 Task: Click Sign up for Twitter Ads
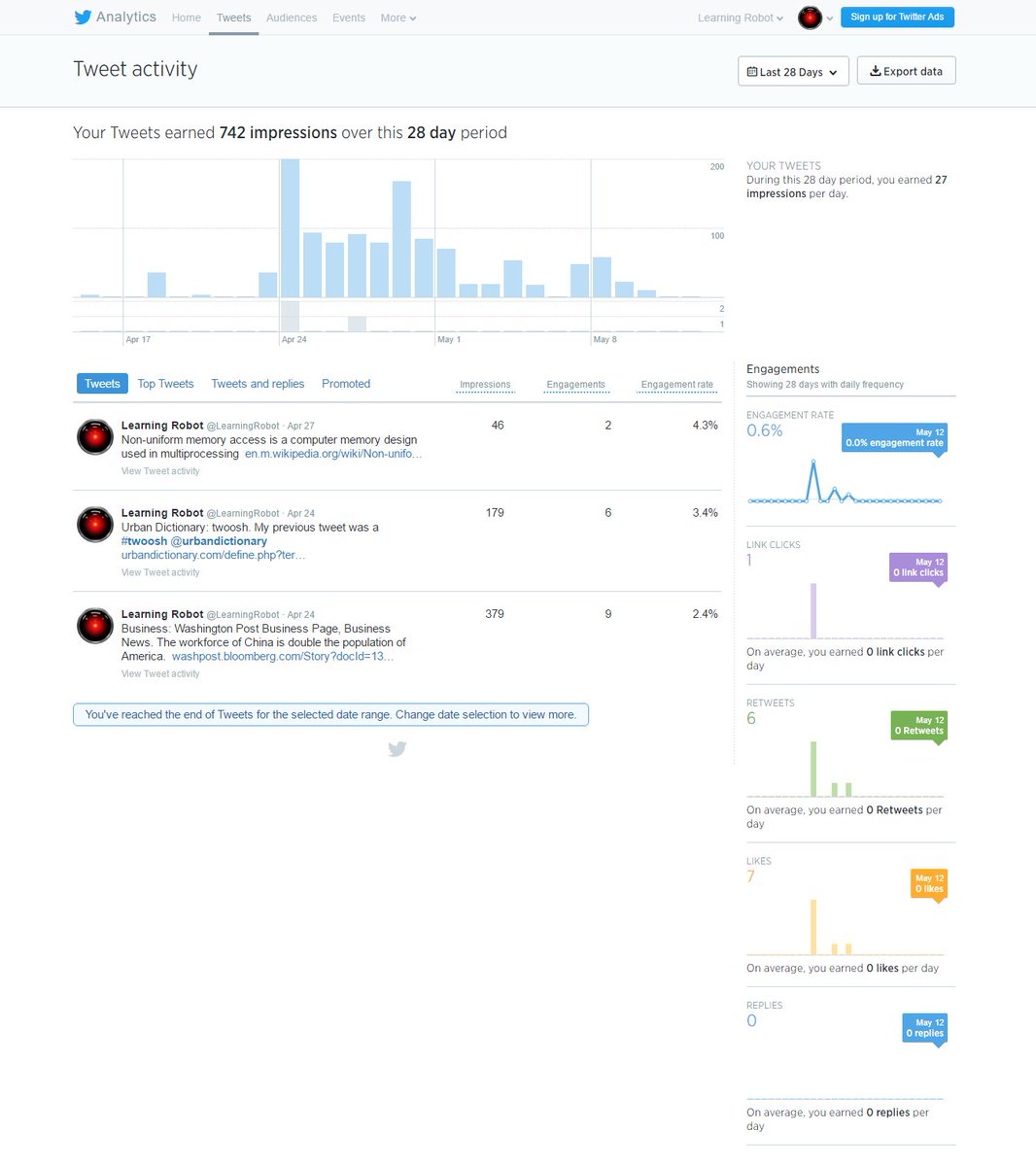tap(897, 17)
